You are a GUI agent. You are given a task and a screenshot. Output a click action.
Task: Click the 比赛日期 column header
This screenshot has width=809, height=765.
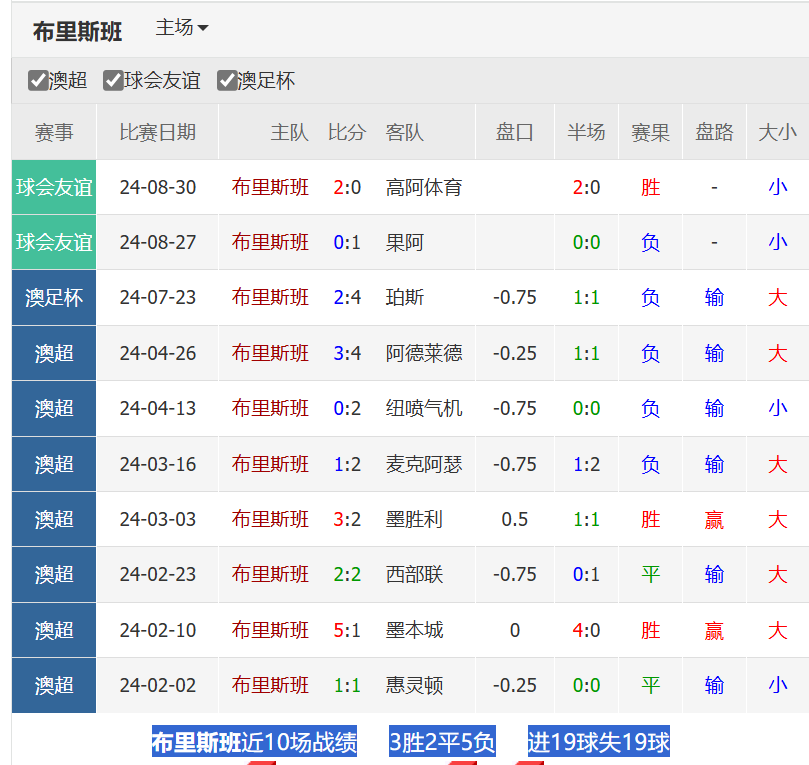tap(157, 133)
